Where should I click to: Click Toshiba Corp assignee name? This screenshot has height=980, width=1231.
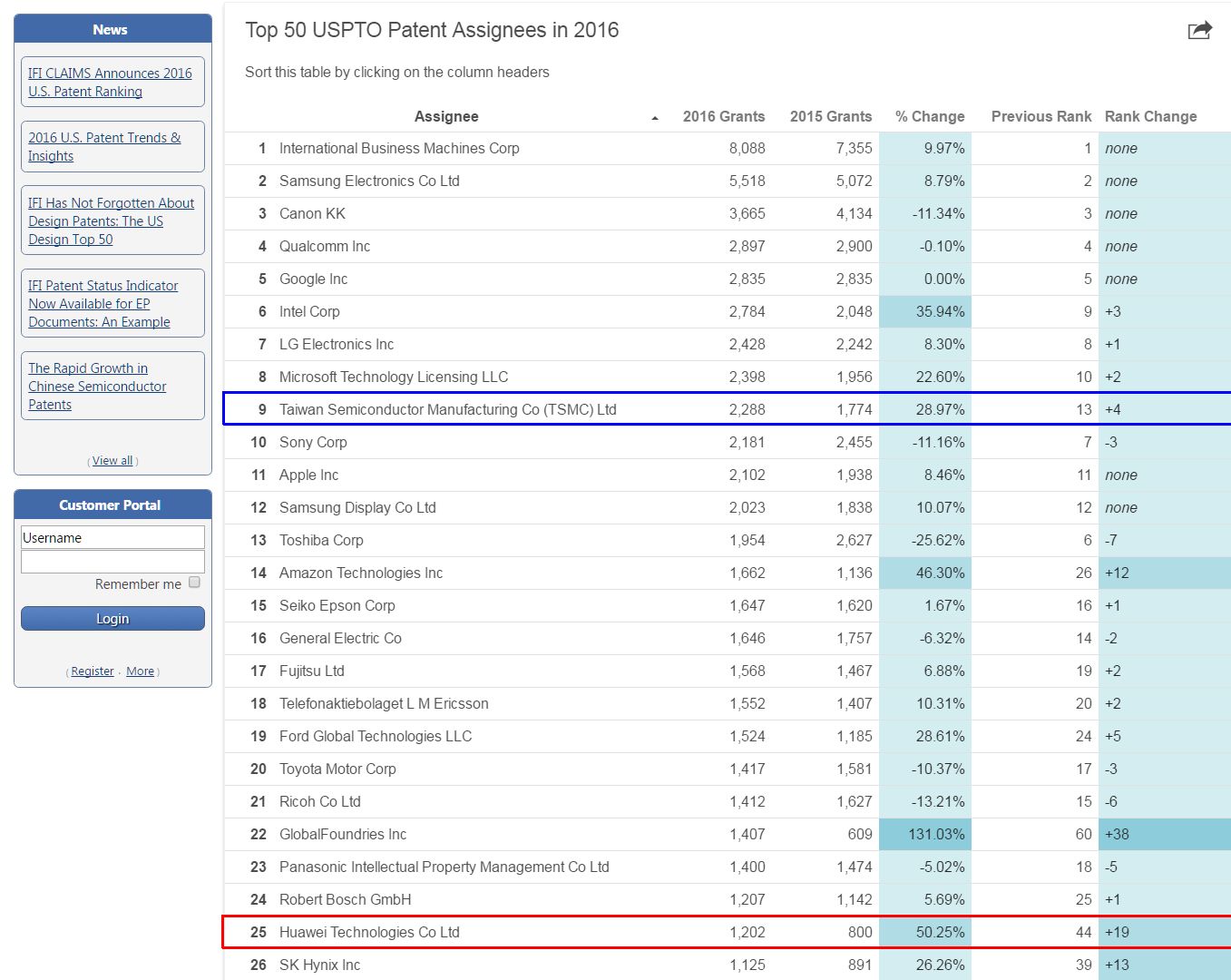(321, 540)
